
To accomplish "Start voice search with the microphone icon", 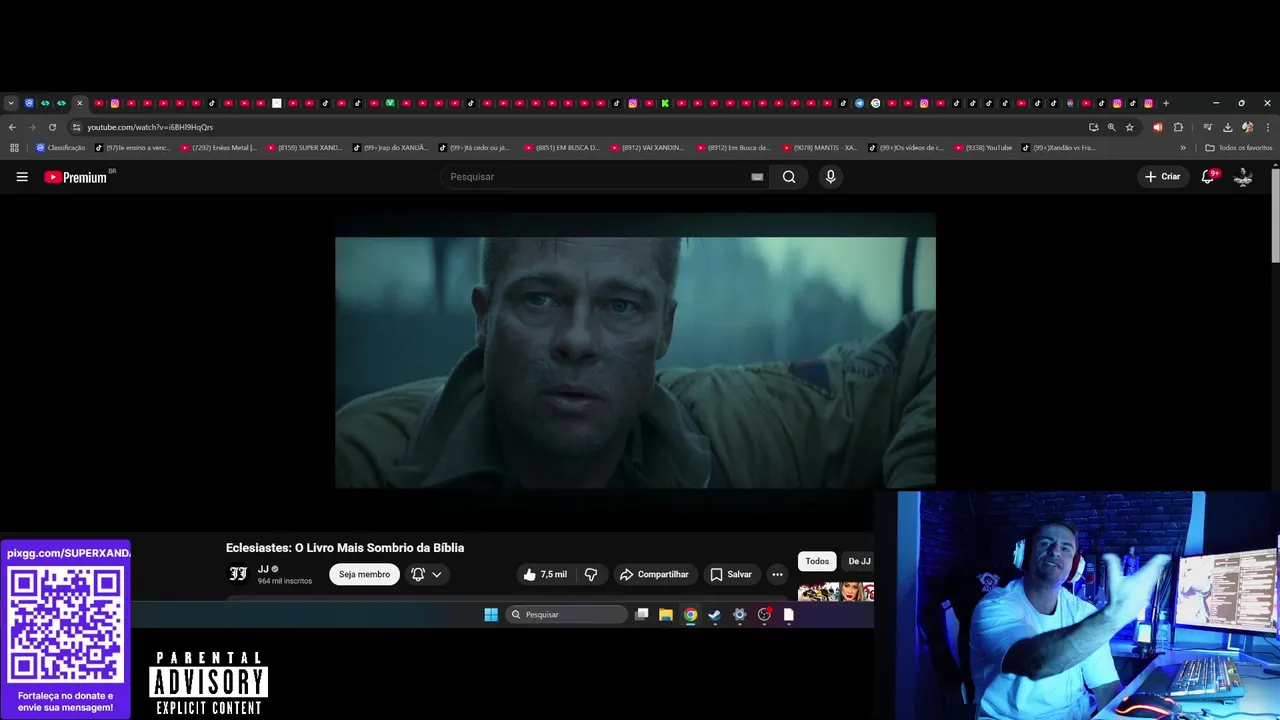I will pyautogui.click(x=830, y=177).
